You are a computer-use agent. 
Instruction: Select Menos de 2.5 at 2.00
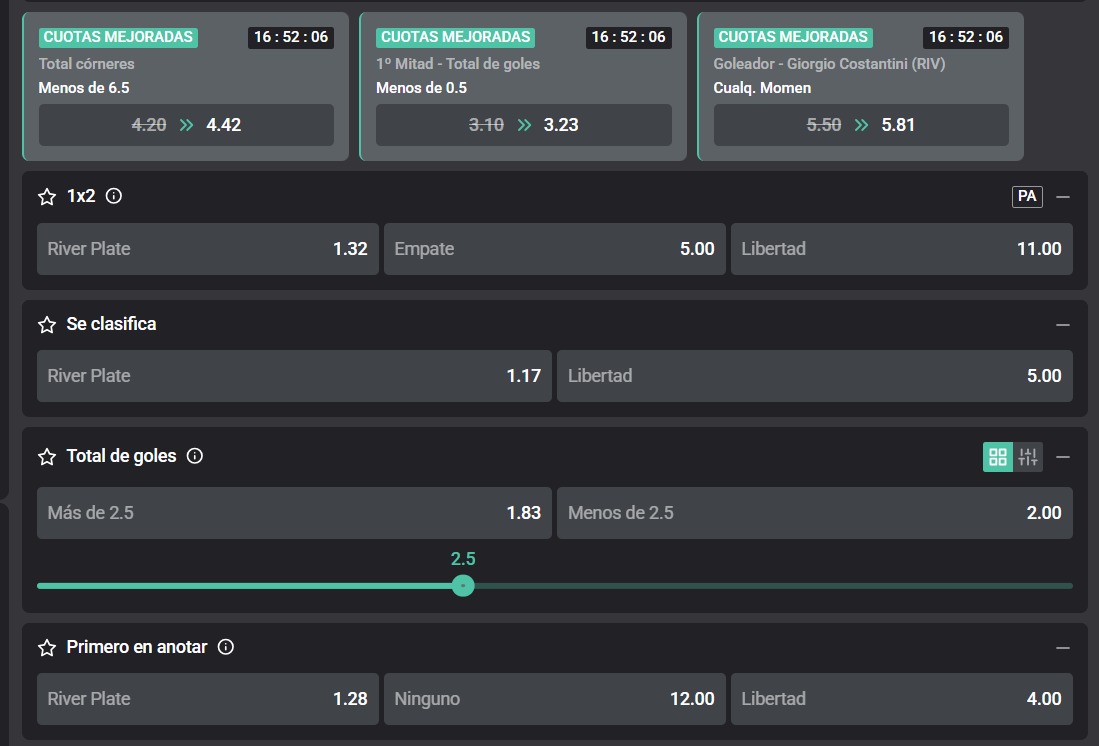pos(814,513)
